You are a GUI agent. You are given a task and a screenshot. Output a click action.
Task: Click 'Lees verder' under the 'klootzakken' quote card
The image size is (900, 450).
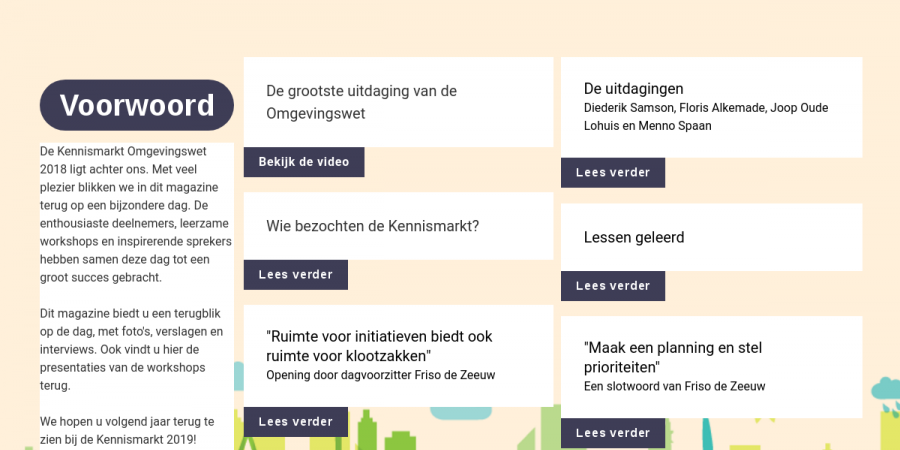[x=296, y=422]
